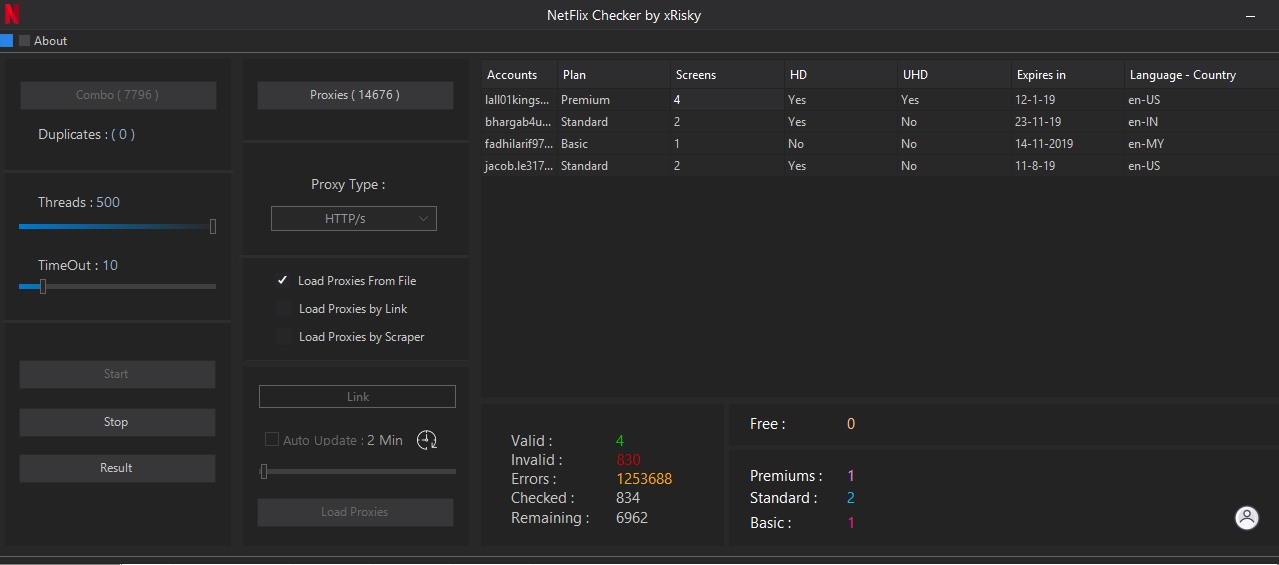Sort by the Accounts column header
Image resolution: width=1279 pixels, height=565 pixels.
tap(519, 75)
